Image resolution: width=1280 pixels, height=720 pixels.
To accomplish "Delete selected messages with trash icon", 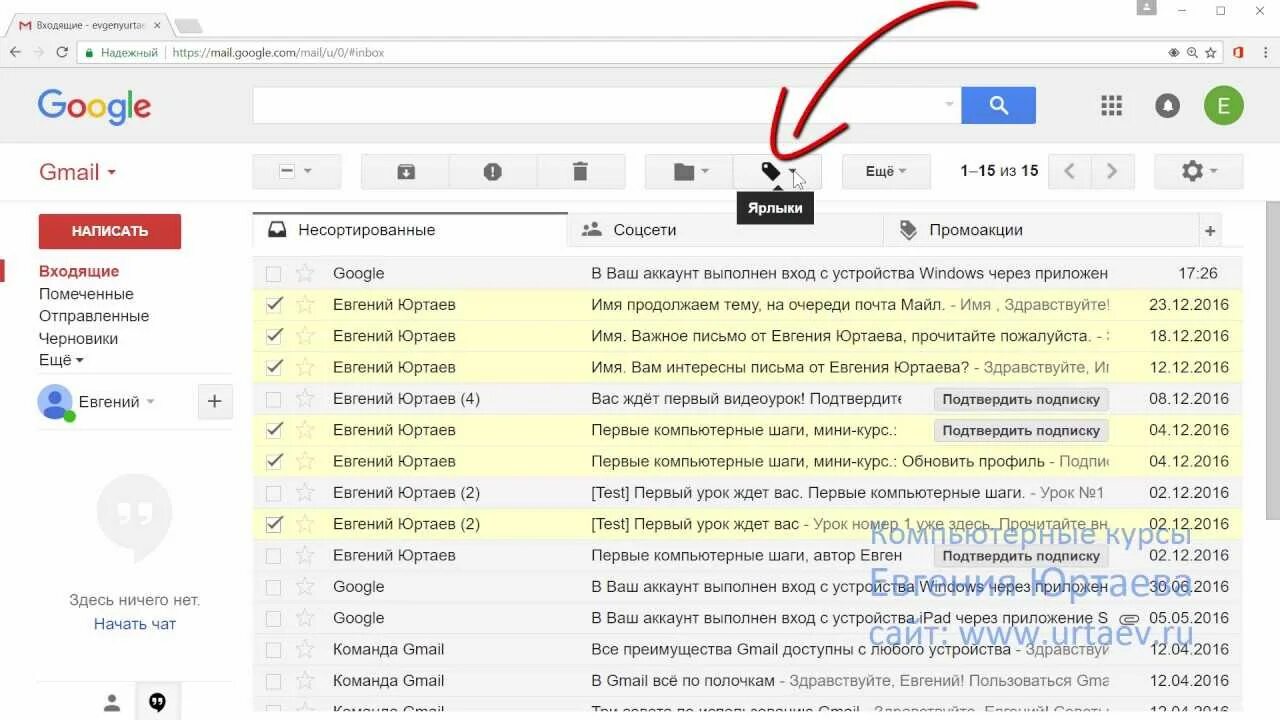I will point(580,172).
